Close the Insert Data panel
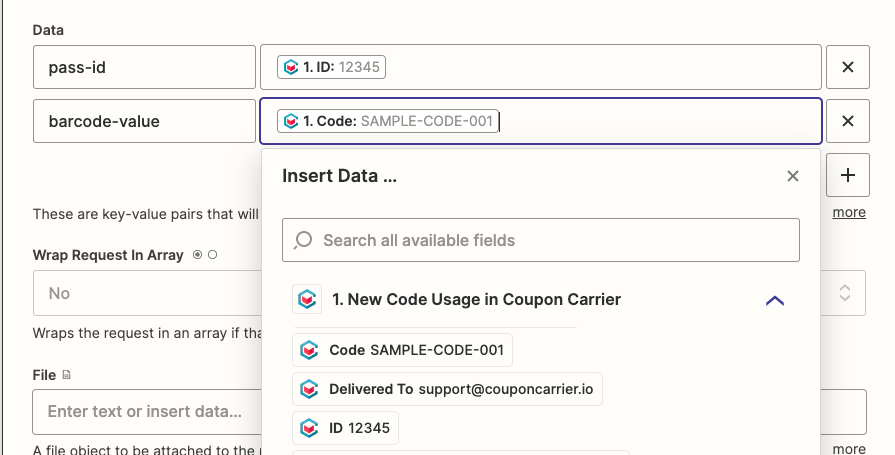 click(x=792, y=176)
